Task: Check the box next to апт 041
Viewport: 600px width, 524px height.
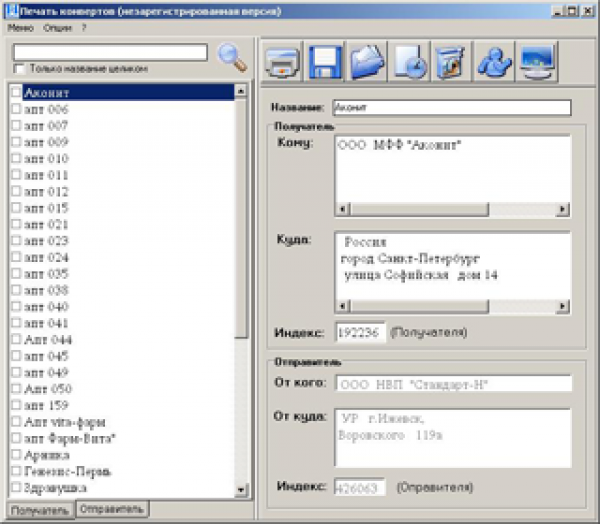Action: point(16,323)
